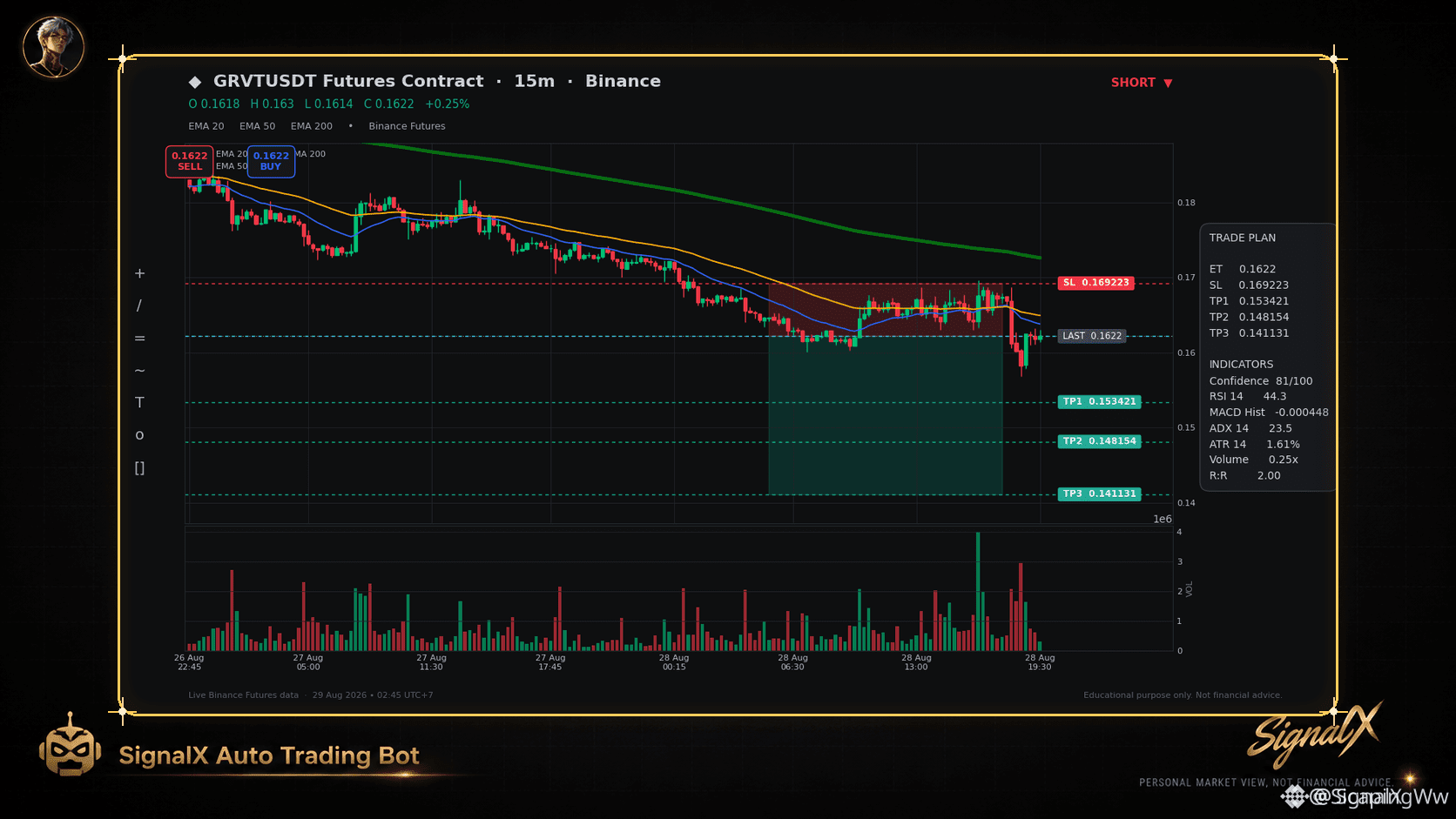Select the slash line drawing tool
The height and width of the screenshot is (819, 1456).
(139, 305)
